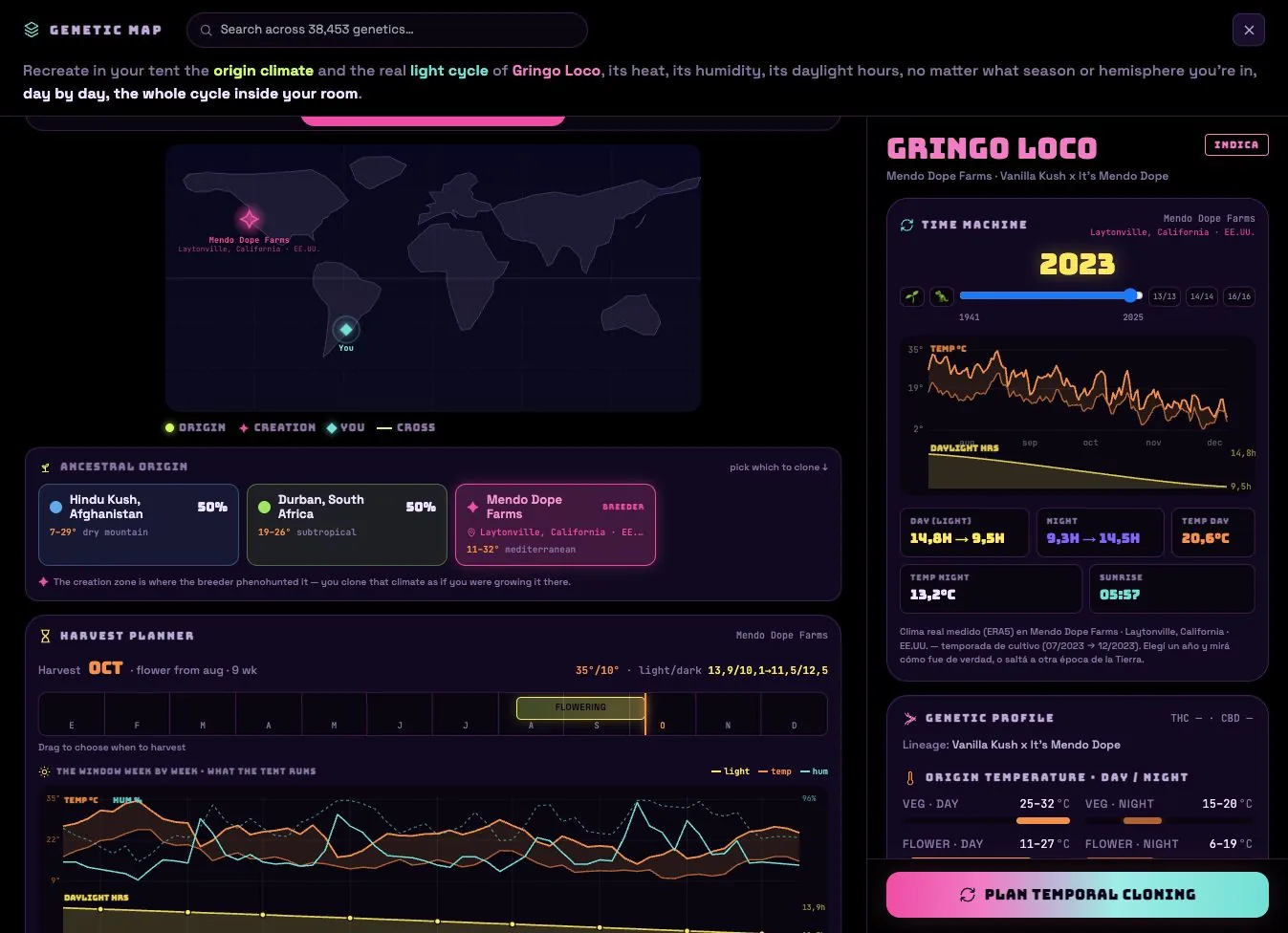Select the Mendo Dope Farms breeder card
The height and width of the screenshot is (933, 1288).
556,525
